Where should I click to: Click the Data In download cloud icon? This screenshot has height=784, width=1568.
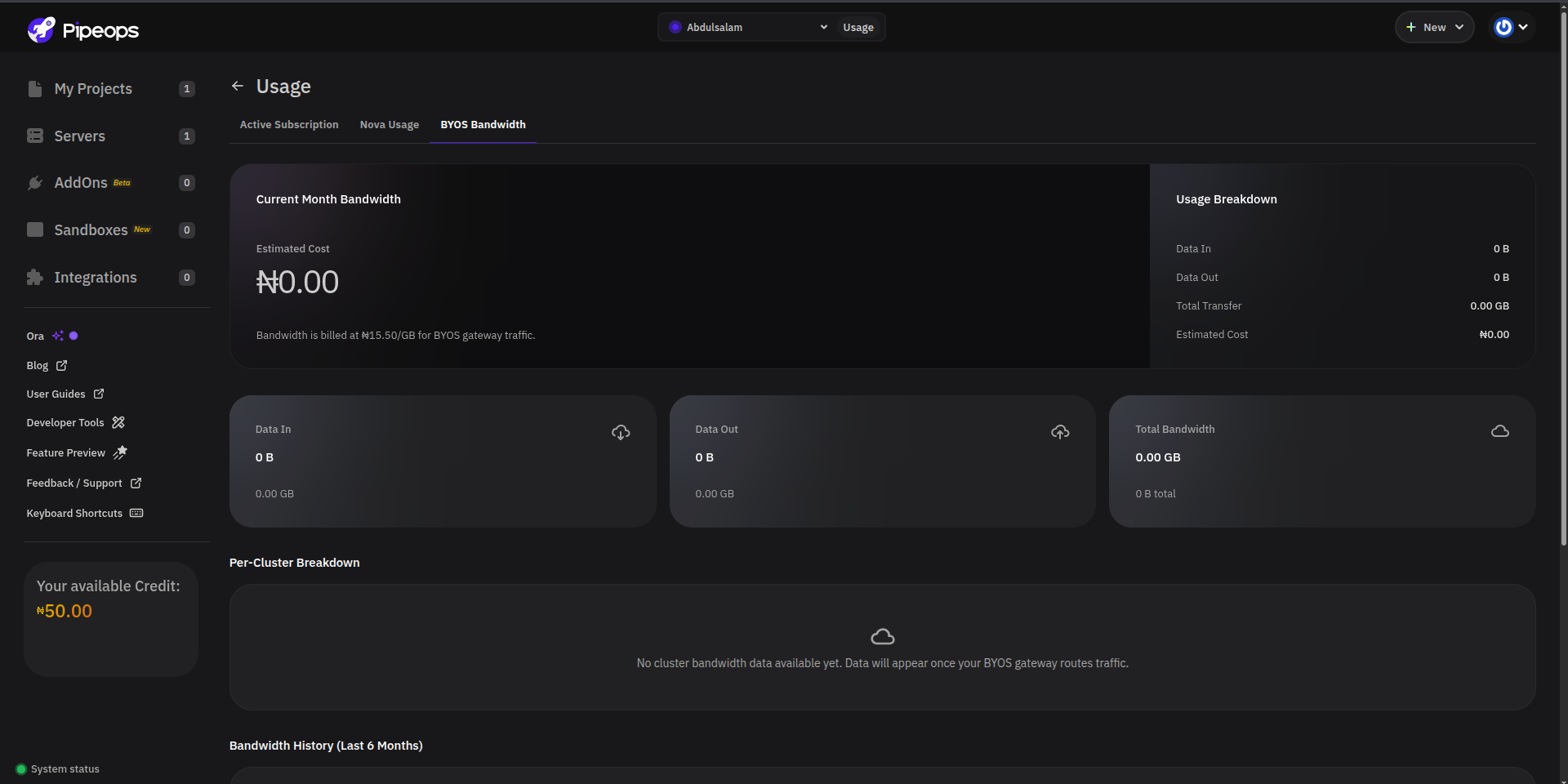tap(621, 432)
